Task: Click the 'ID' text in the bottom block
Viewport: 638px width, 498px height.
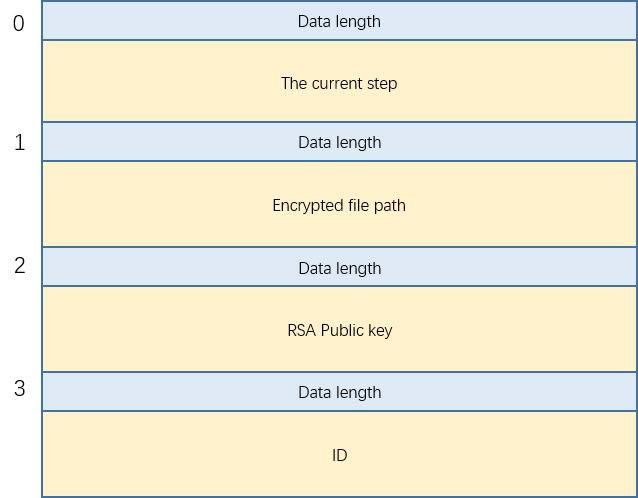Action: click(339, 455)
